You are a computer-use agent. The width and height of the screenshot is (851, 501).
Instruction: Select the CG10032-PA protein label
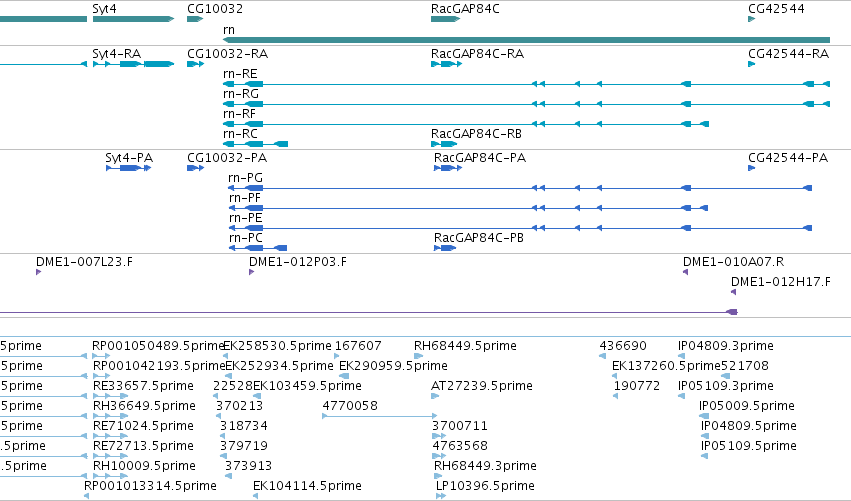tap(227, 158)
